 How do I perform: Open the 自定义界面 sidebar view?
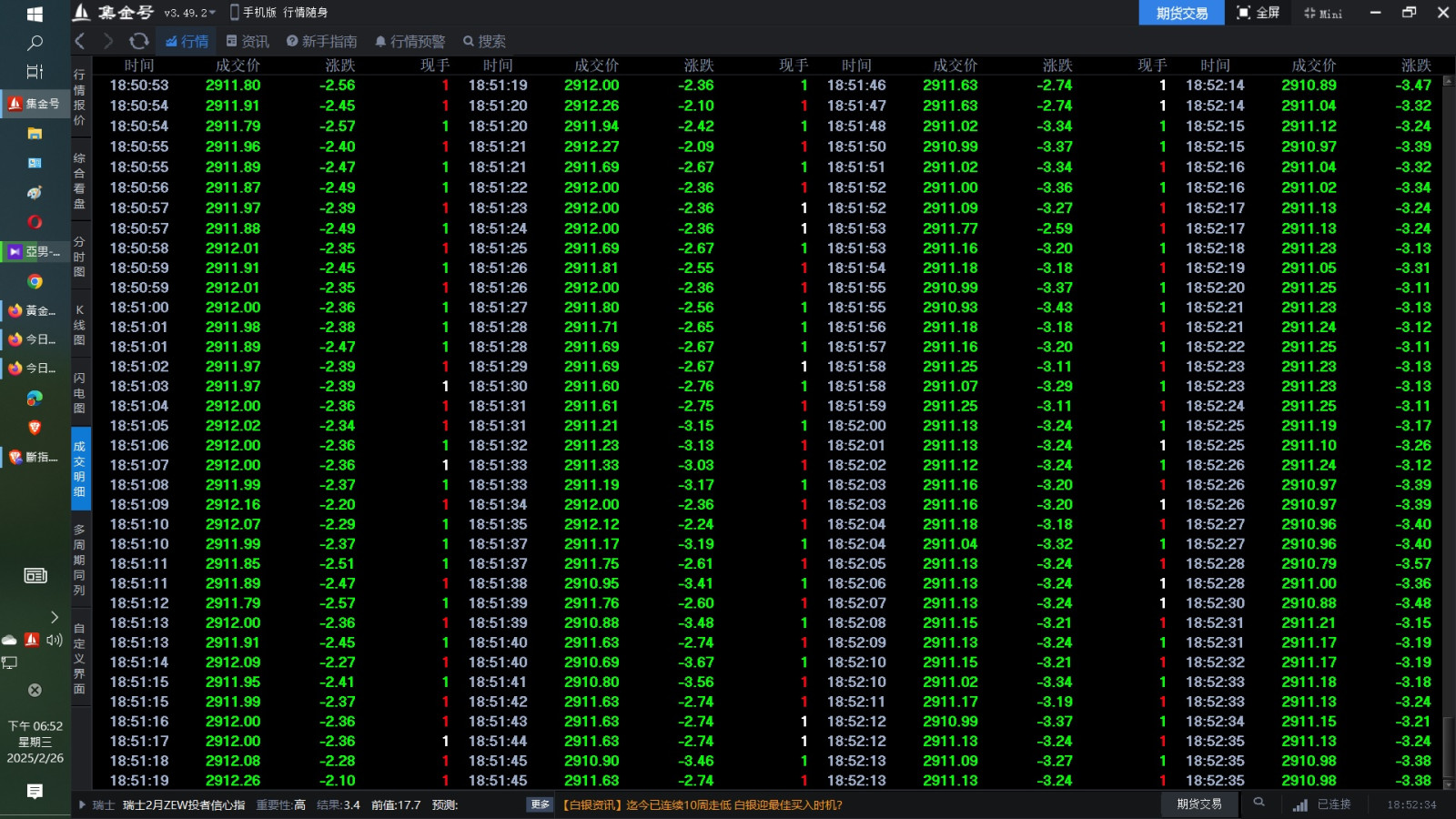80,659
